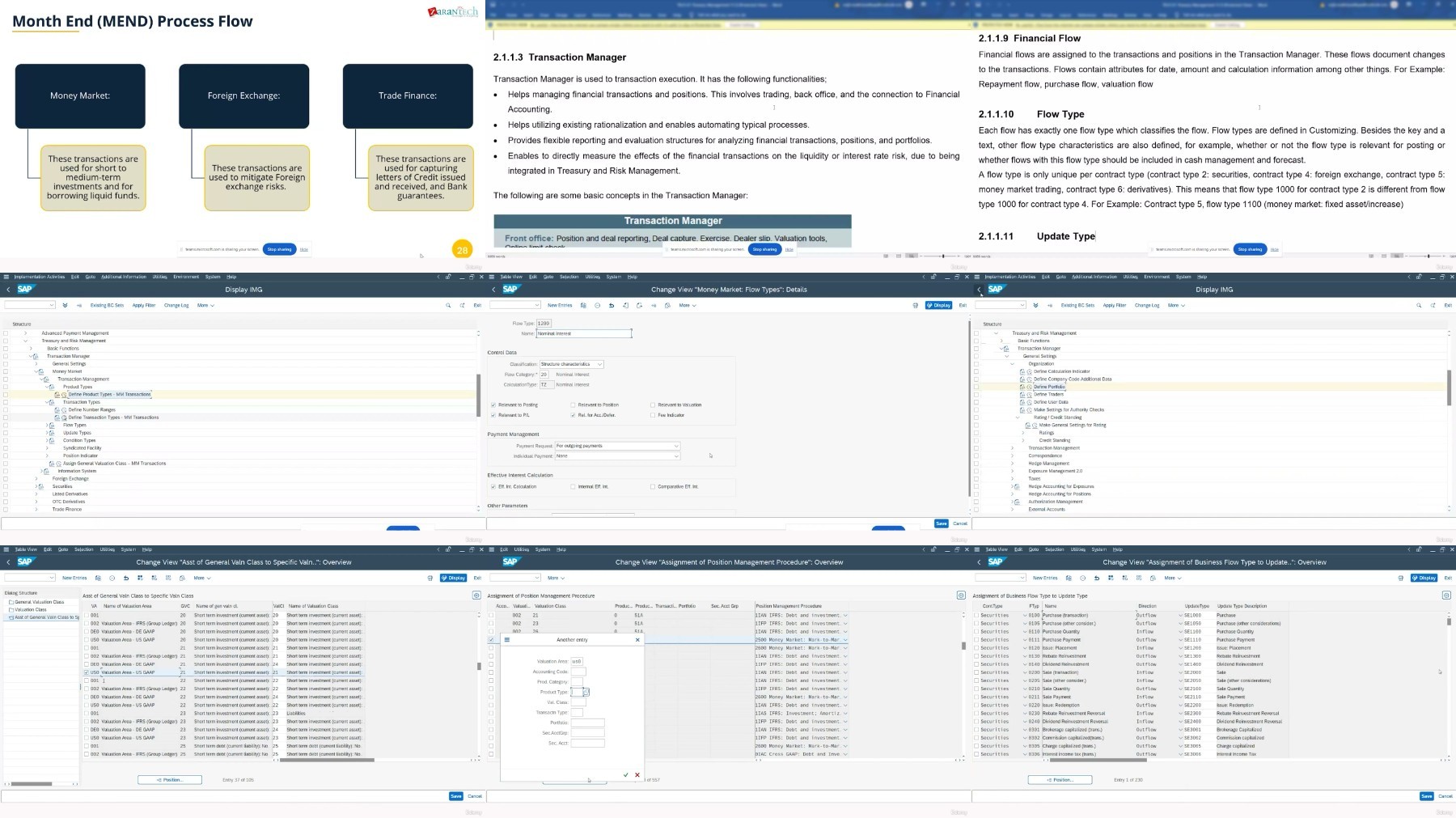Click the Copy As icon in Flow Types Details
This screenshot has width=1456, height=818.
click(584, 305)
